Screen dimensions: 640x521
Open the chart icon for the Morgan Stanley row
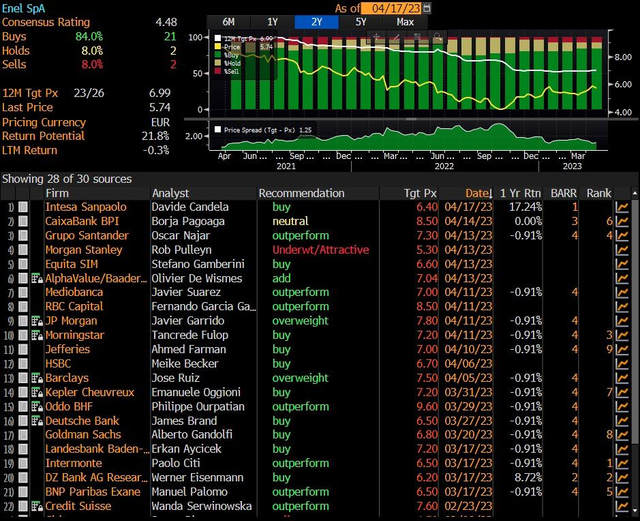click(x=622, y=250)
